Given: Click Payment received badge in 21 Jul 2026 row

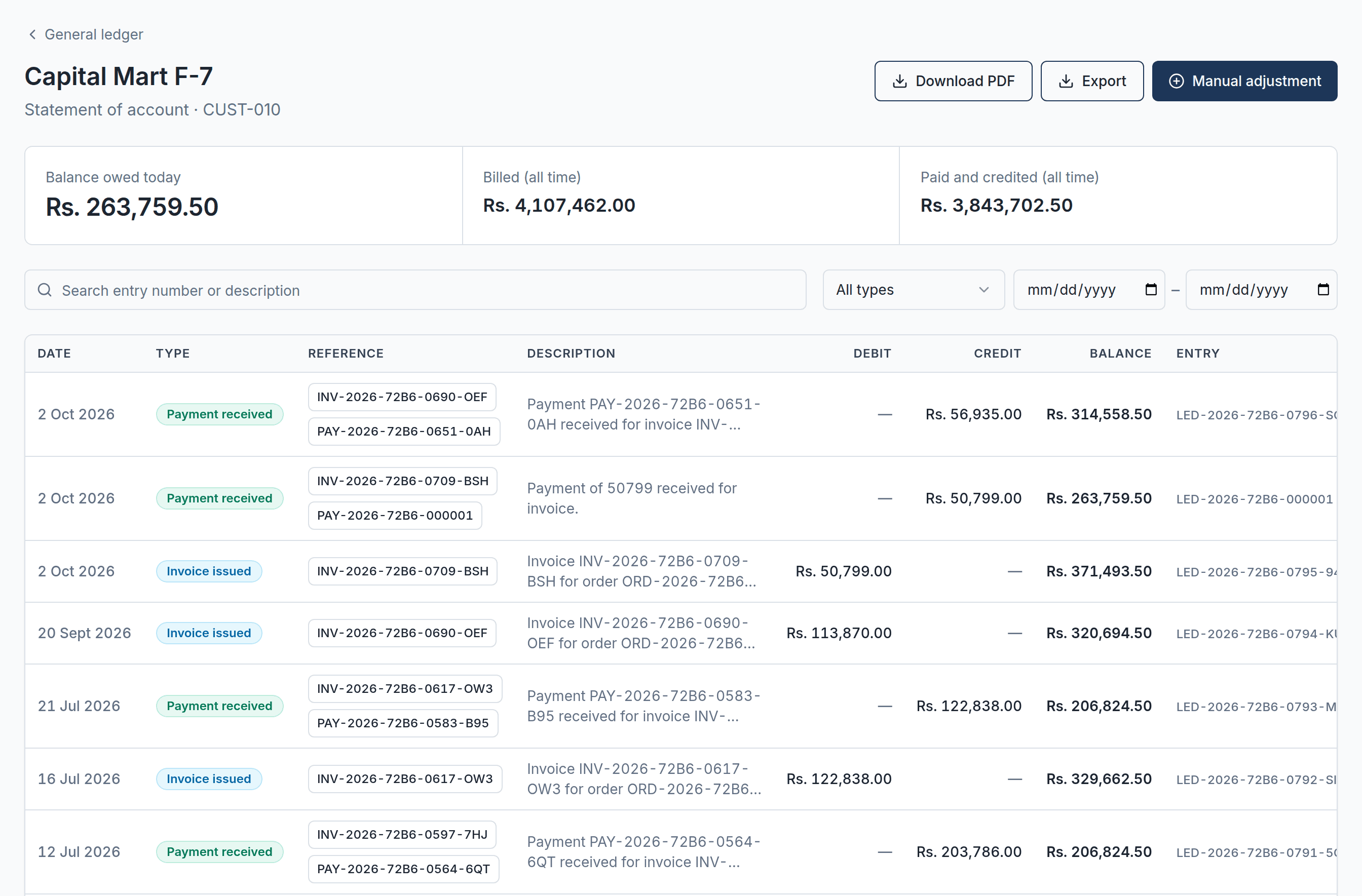Looking at the screenshot, I should point(219,706).
